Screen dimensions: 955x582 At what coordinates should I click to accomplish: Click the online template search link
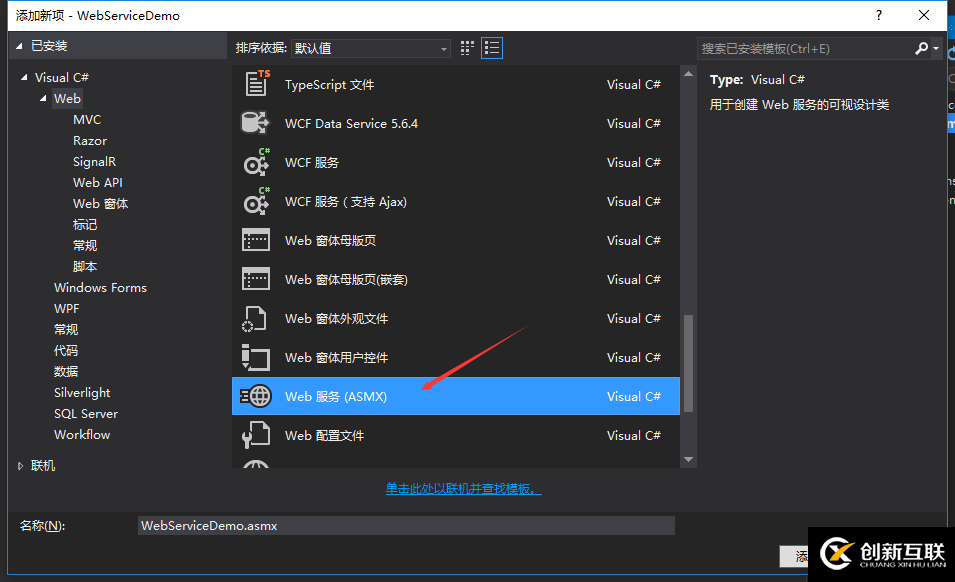click(x=463, y=489)
